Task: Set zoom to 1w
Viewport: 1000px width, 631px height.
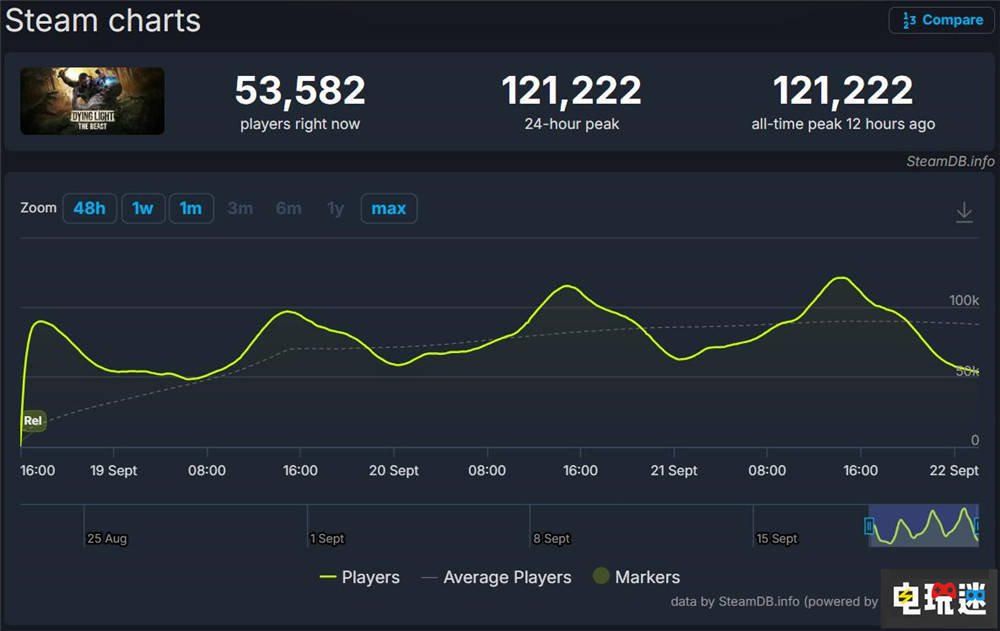Action: coord(143,209)
